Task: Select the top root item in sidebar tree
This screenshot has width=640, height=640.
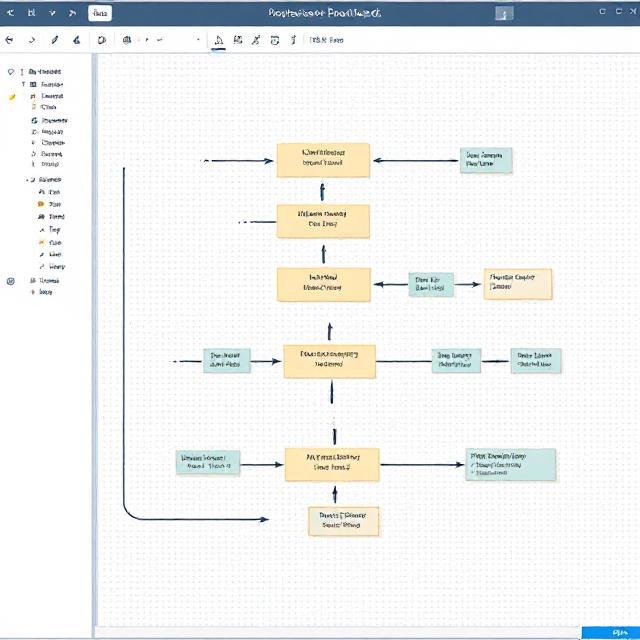Action: pos(45,72)
